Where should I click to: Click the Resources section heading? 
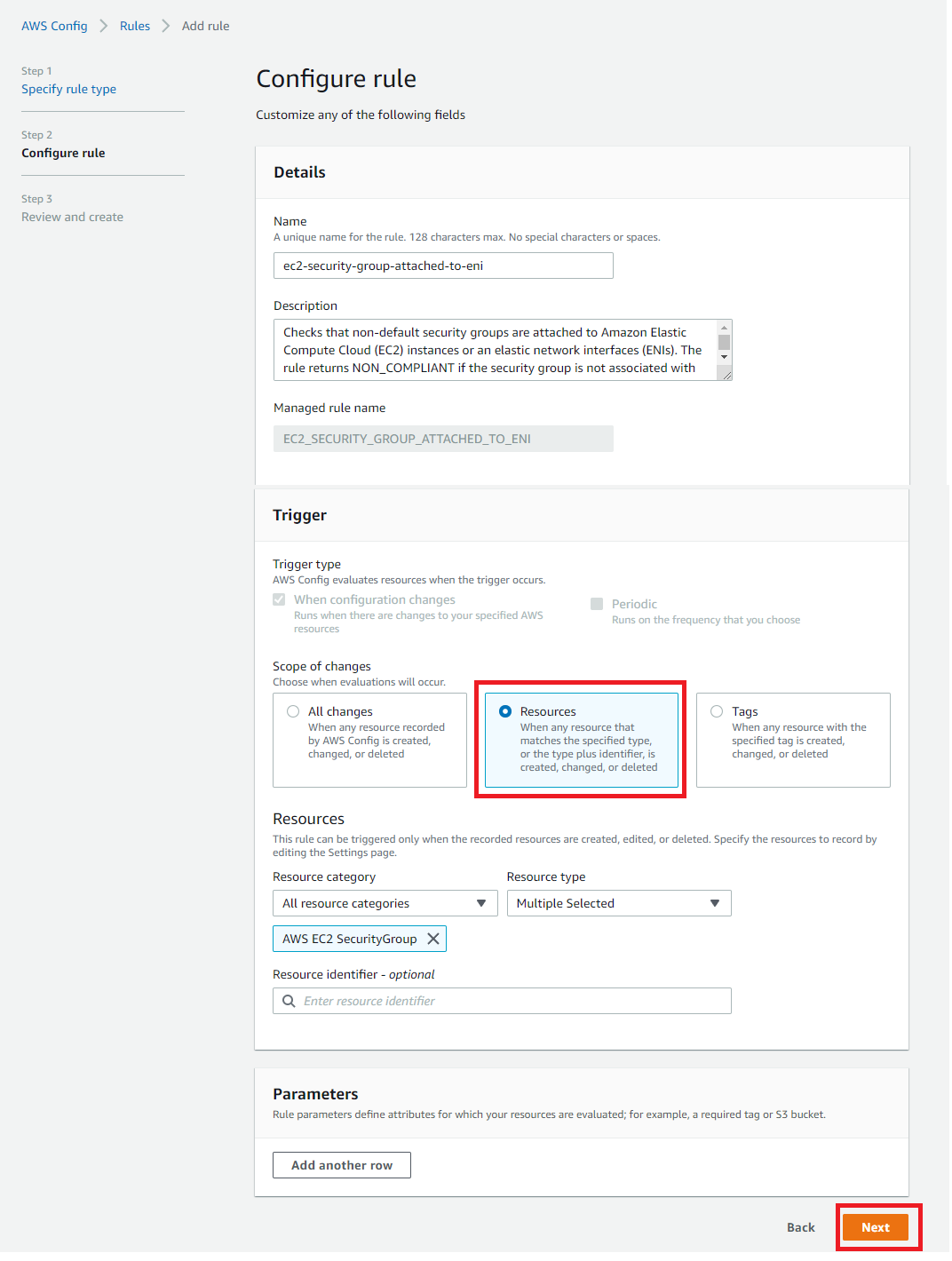tap(308, 819)
